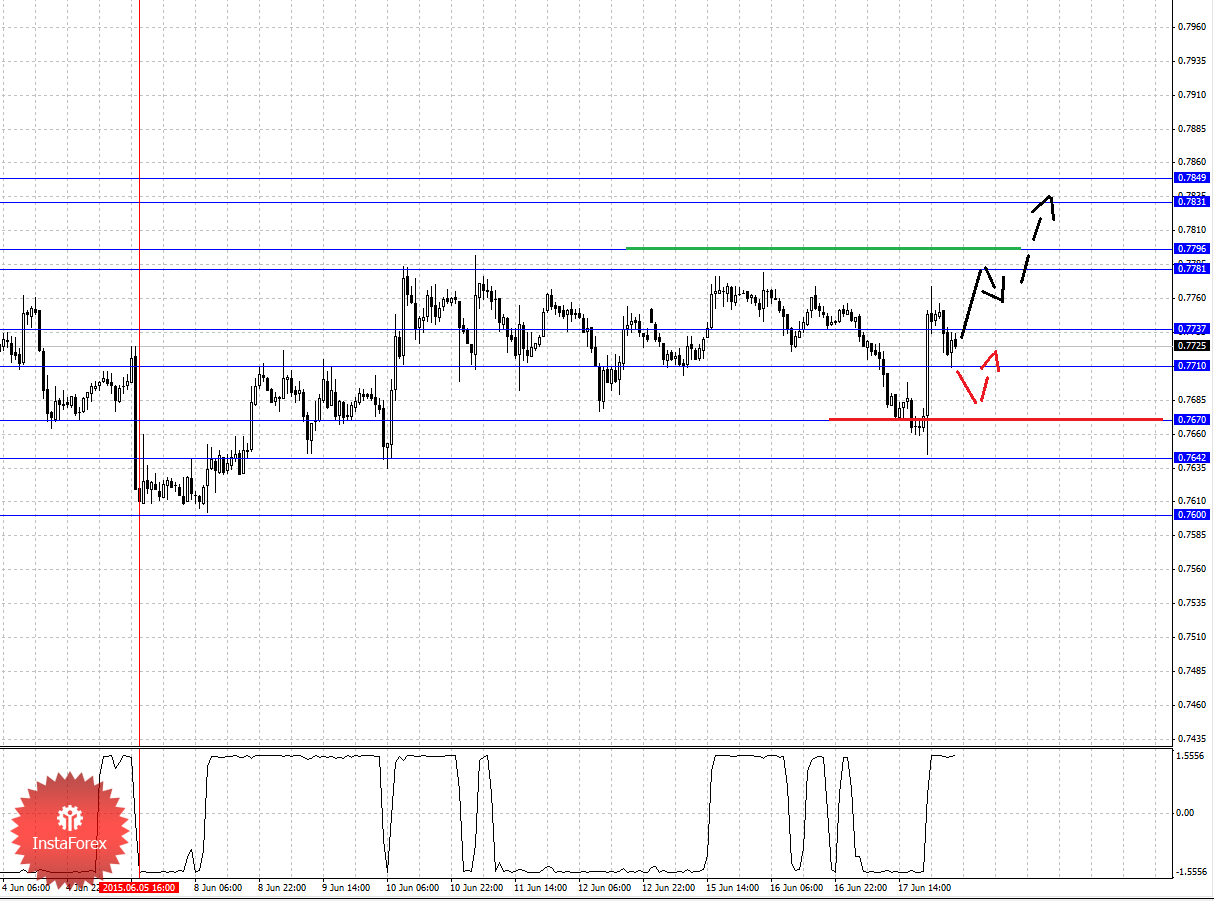The height and width of the screenshot is (901, 1214).
Task: Click the 0.7960 price axis value
Action: pos(1192,26)
